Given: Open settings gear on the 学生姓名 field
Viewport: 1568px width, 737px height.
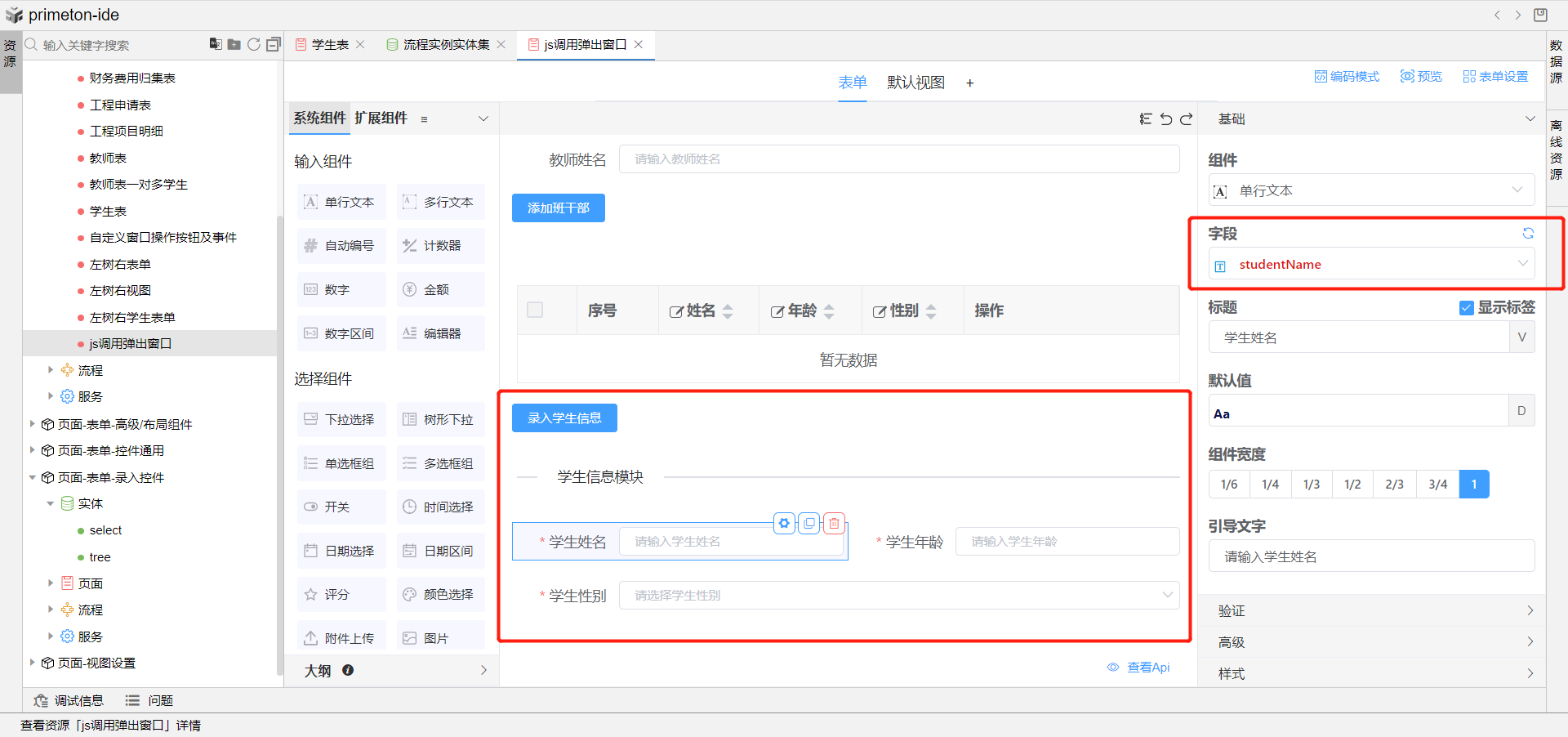Looking at the screenshot, I should pos(784,524).
